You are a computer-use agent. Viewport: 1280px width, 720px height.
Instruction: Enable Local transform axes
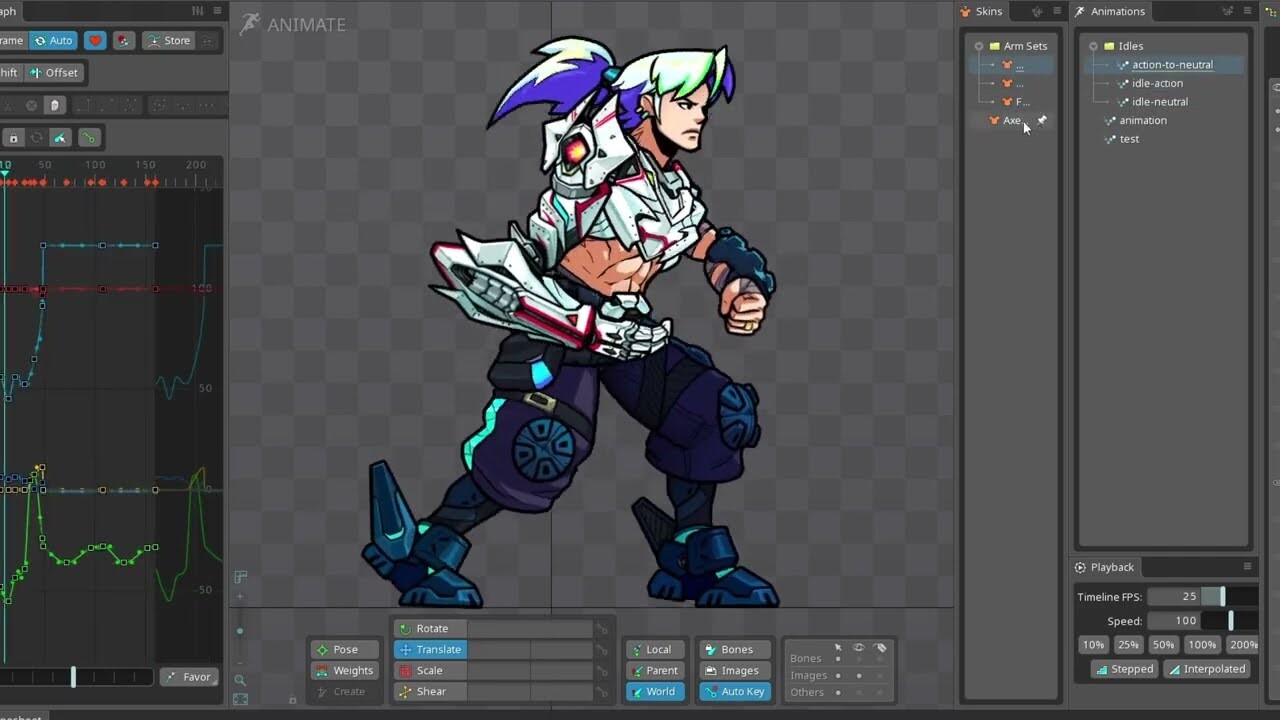coord(655,649)
